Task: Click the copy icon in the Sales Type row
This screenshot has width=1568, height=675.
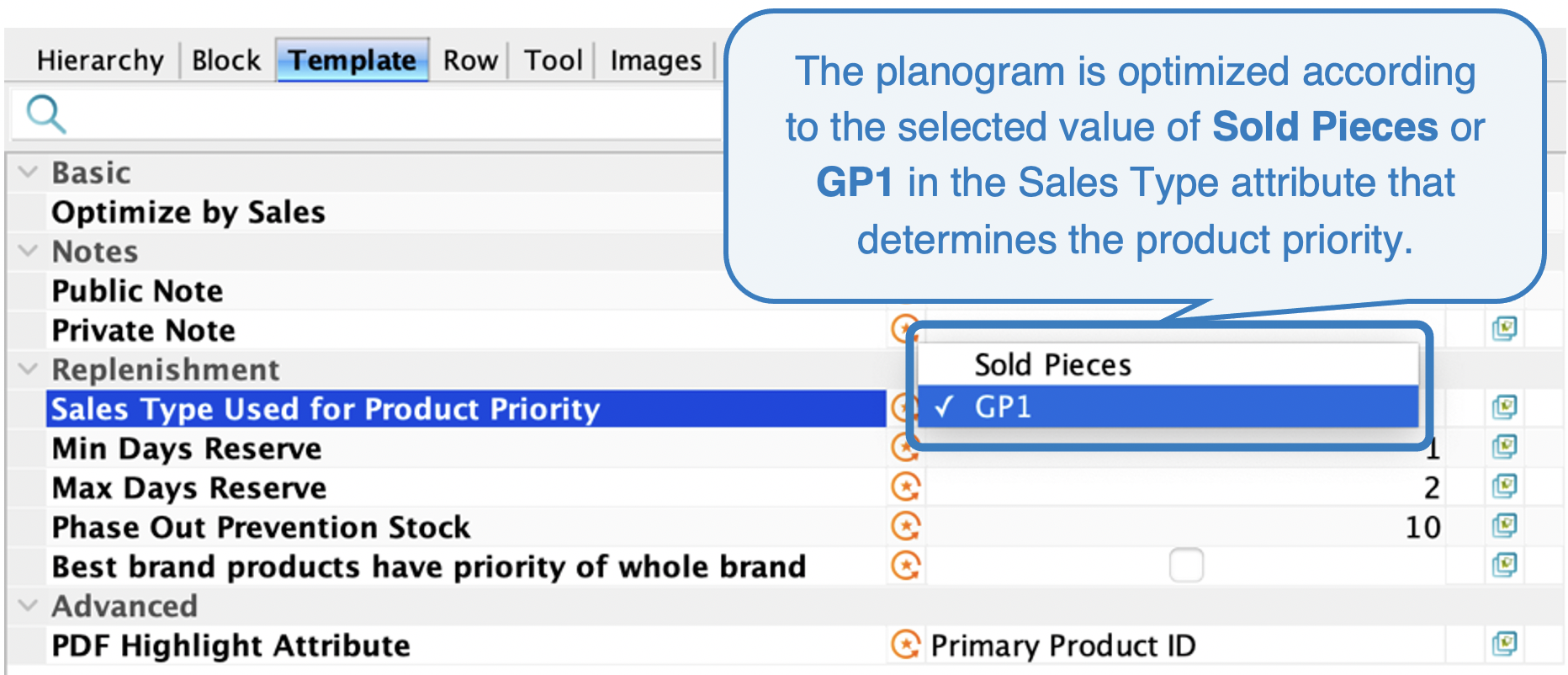Action: click(1504, 407)
